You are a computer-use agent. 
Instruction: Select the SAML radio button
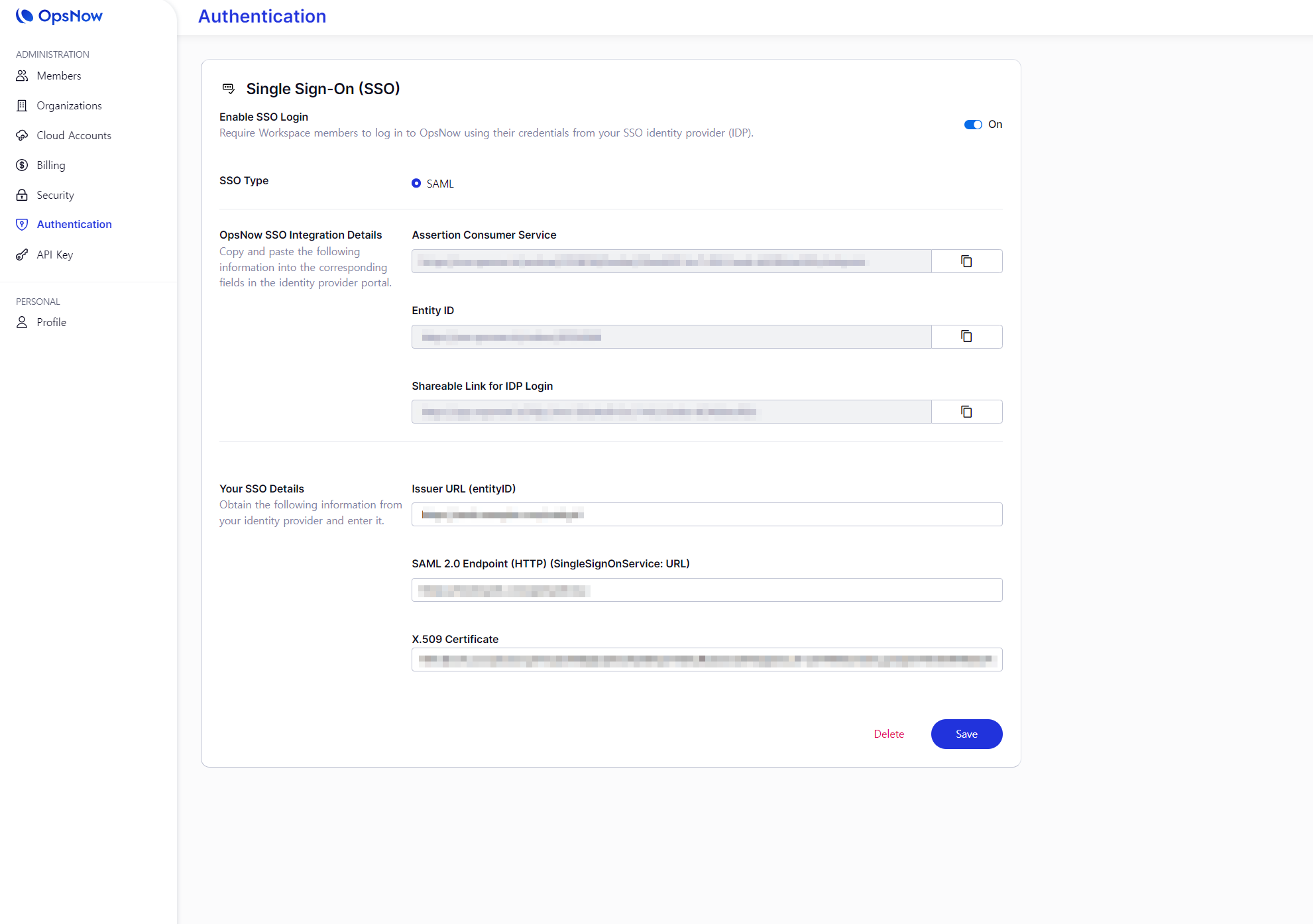[416, 184]
